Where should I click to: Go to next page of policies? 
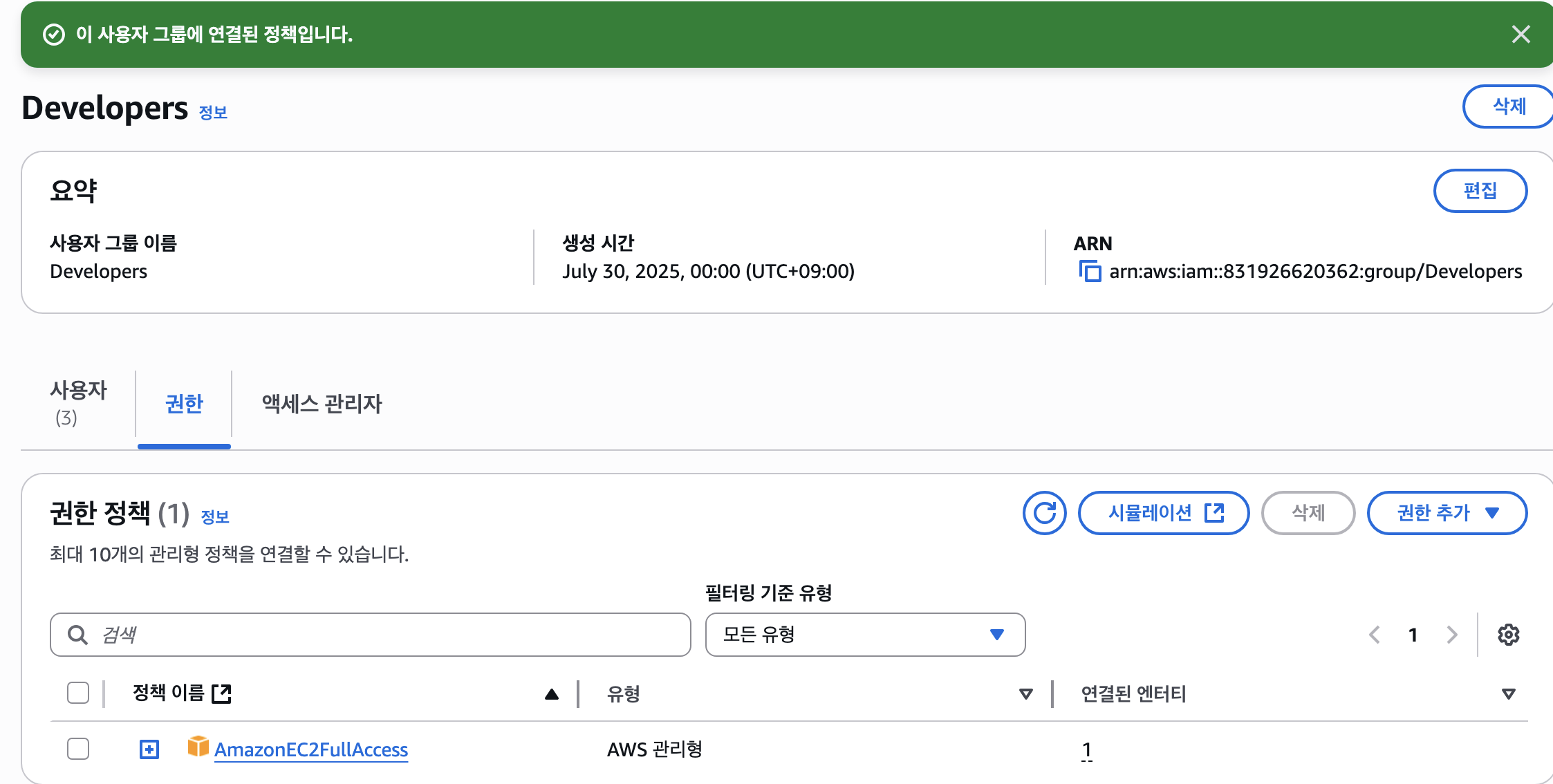click(x=1451, y=635)
